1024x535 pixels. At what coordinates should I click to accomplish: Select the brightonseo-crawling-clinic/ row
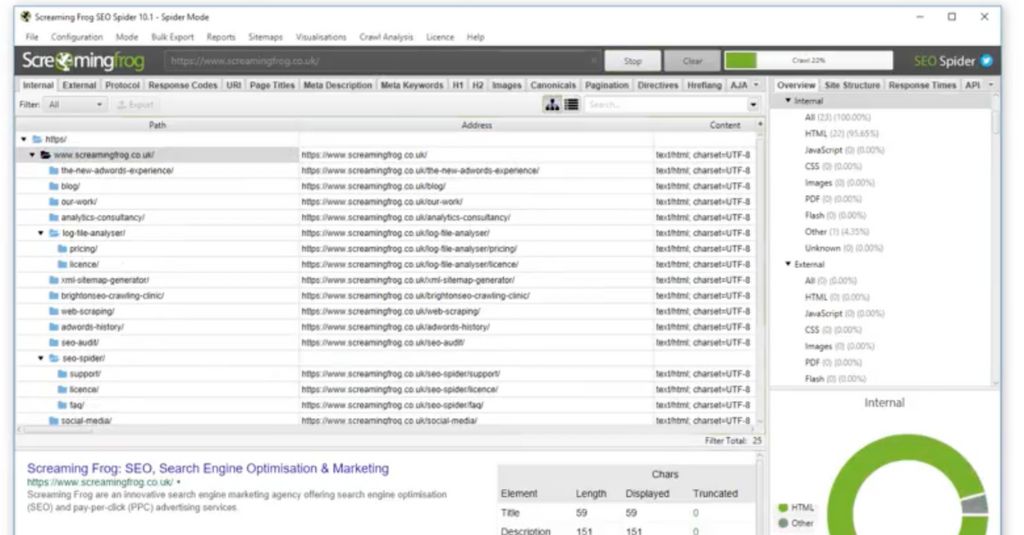[x=385, y=296]
